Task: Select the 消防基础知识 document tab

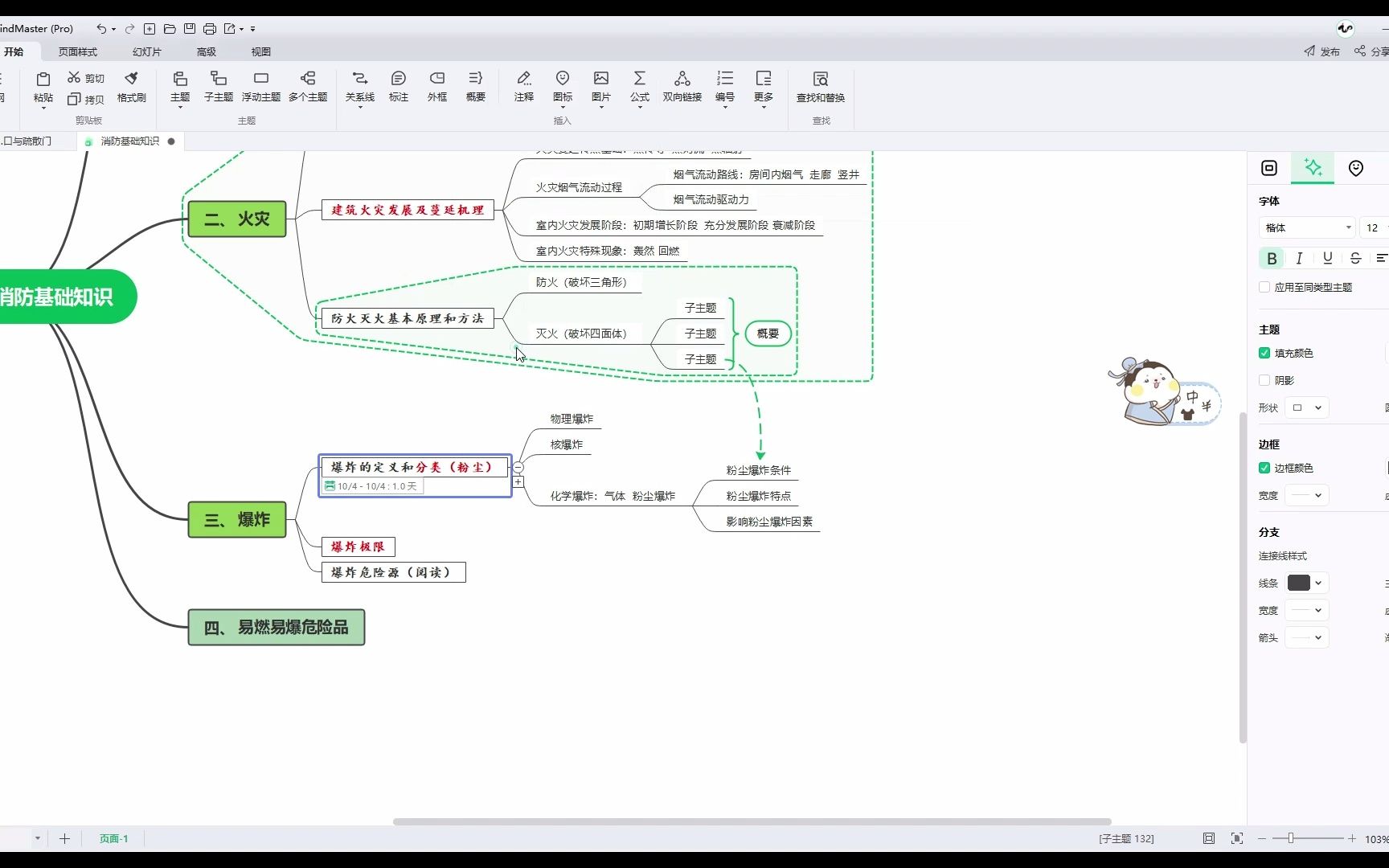Action: point(130,141)
